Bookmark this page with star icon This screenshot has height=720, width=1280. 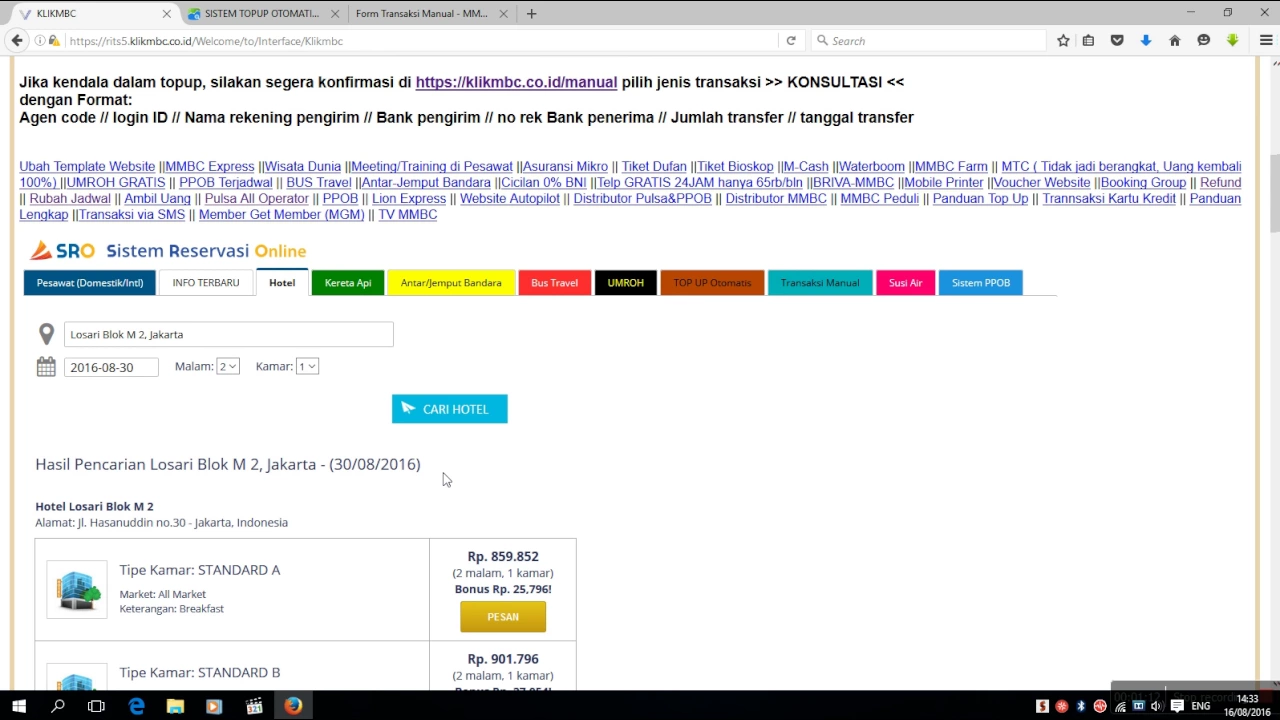[x=1063, y=41]
